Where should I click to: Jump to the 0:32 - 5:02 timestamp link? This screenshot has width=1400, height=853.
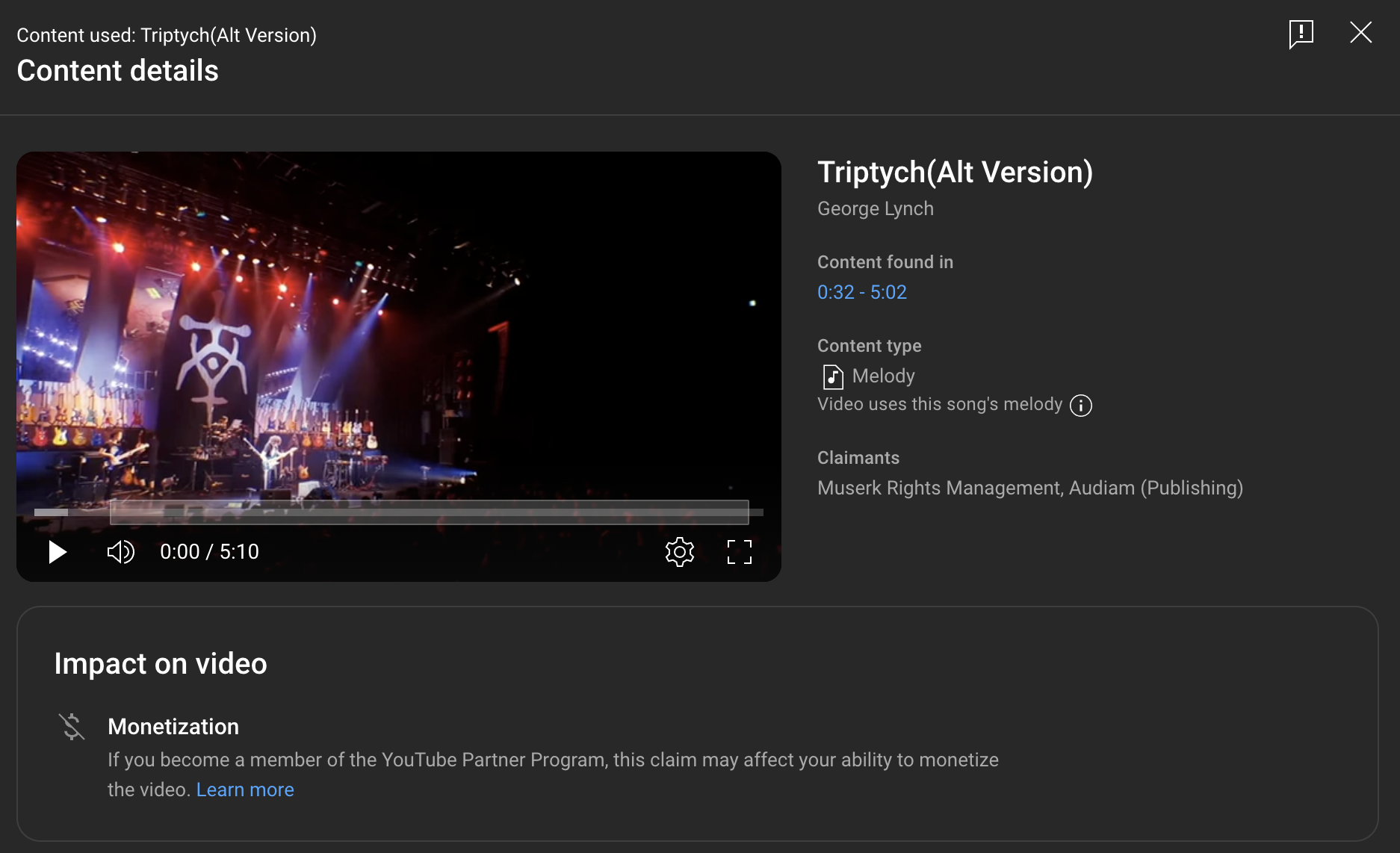(861, 292)
